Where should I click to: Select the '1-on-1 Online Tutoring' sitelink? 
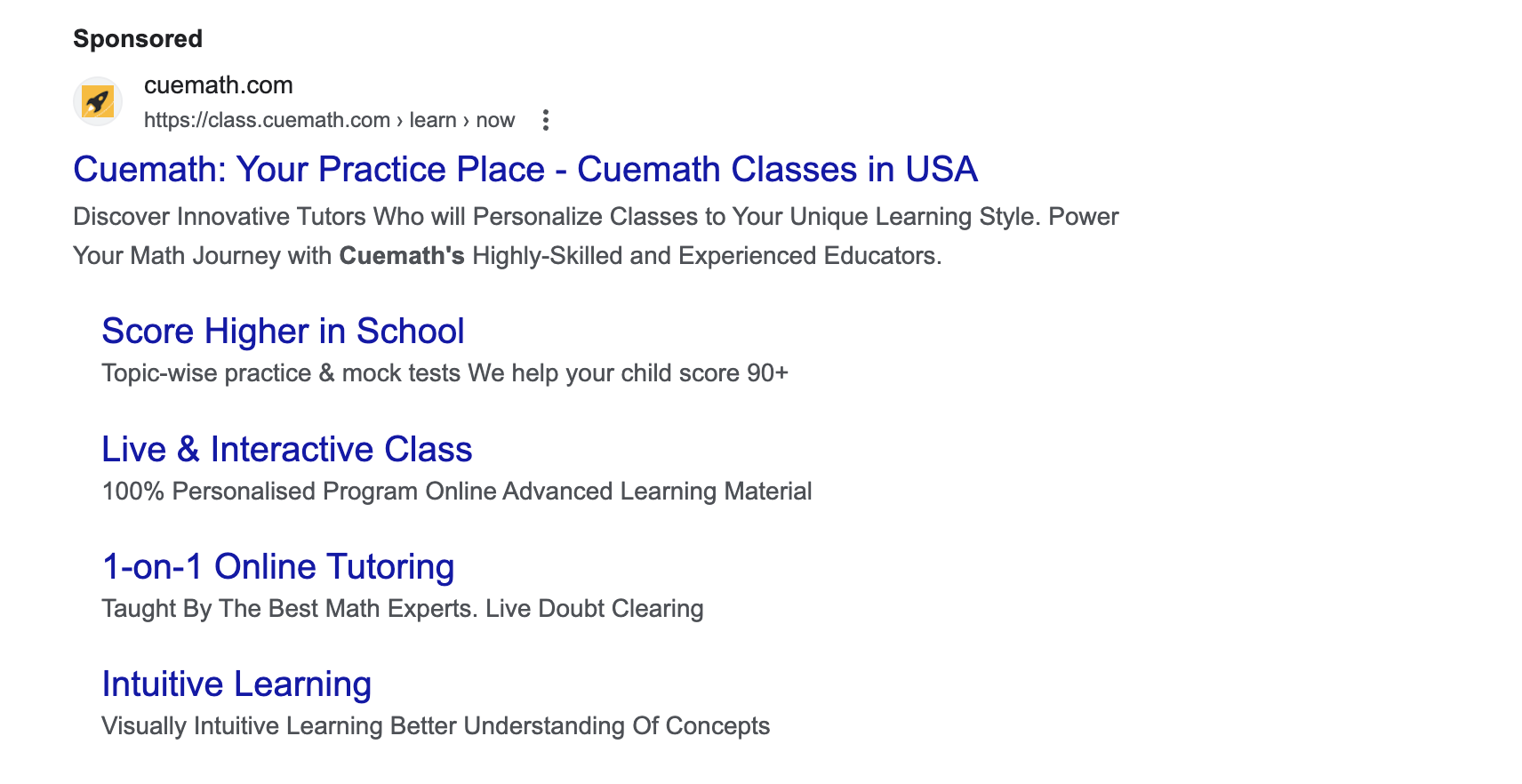point(277,566)
